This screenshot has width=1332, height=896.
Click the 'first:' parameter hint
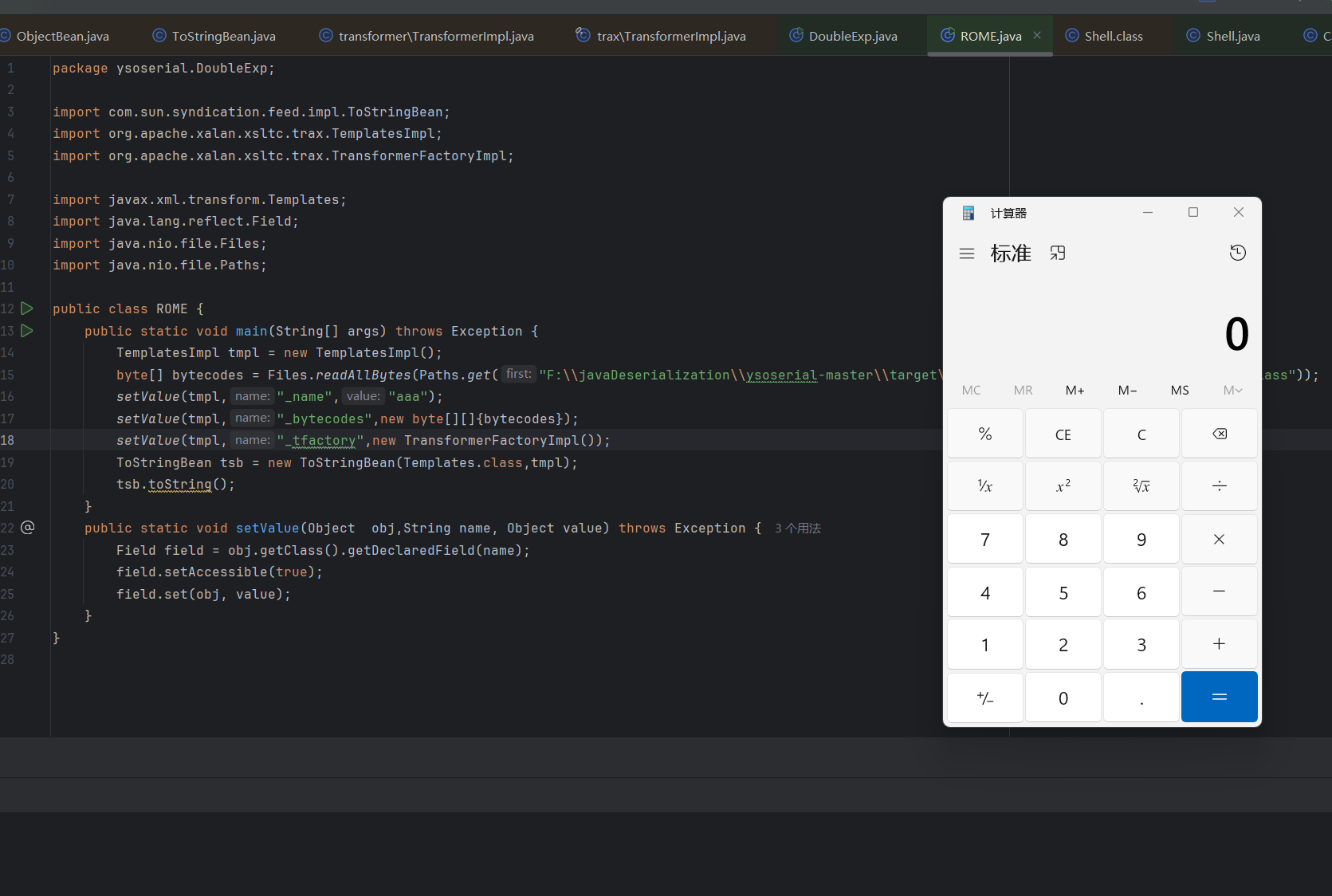[x=519, y=374]
